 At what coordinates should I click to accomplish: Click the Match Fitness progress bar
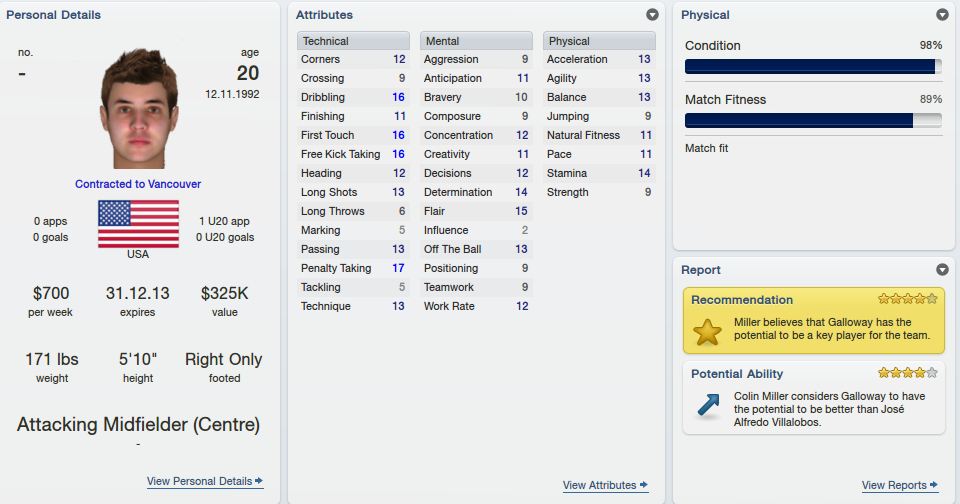click(x=813, y=121)
